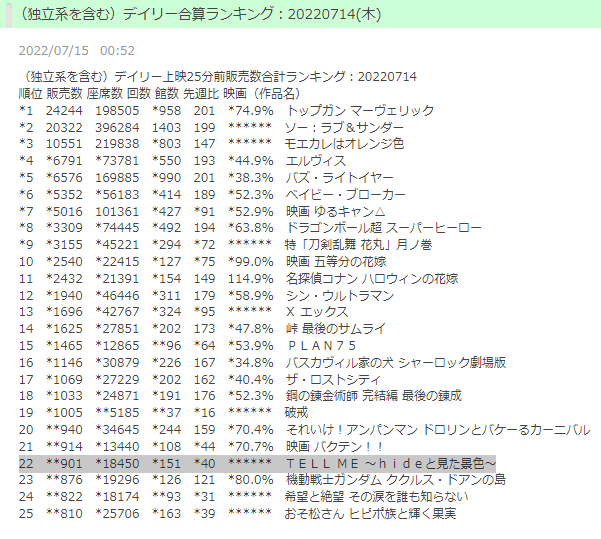Click the title 鋼の錬金術師 完結編 最後の錬成
The width and height of the screenshot is (601, 539).
click(373, 396)
